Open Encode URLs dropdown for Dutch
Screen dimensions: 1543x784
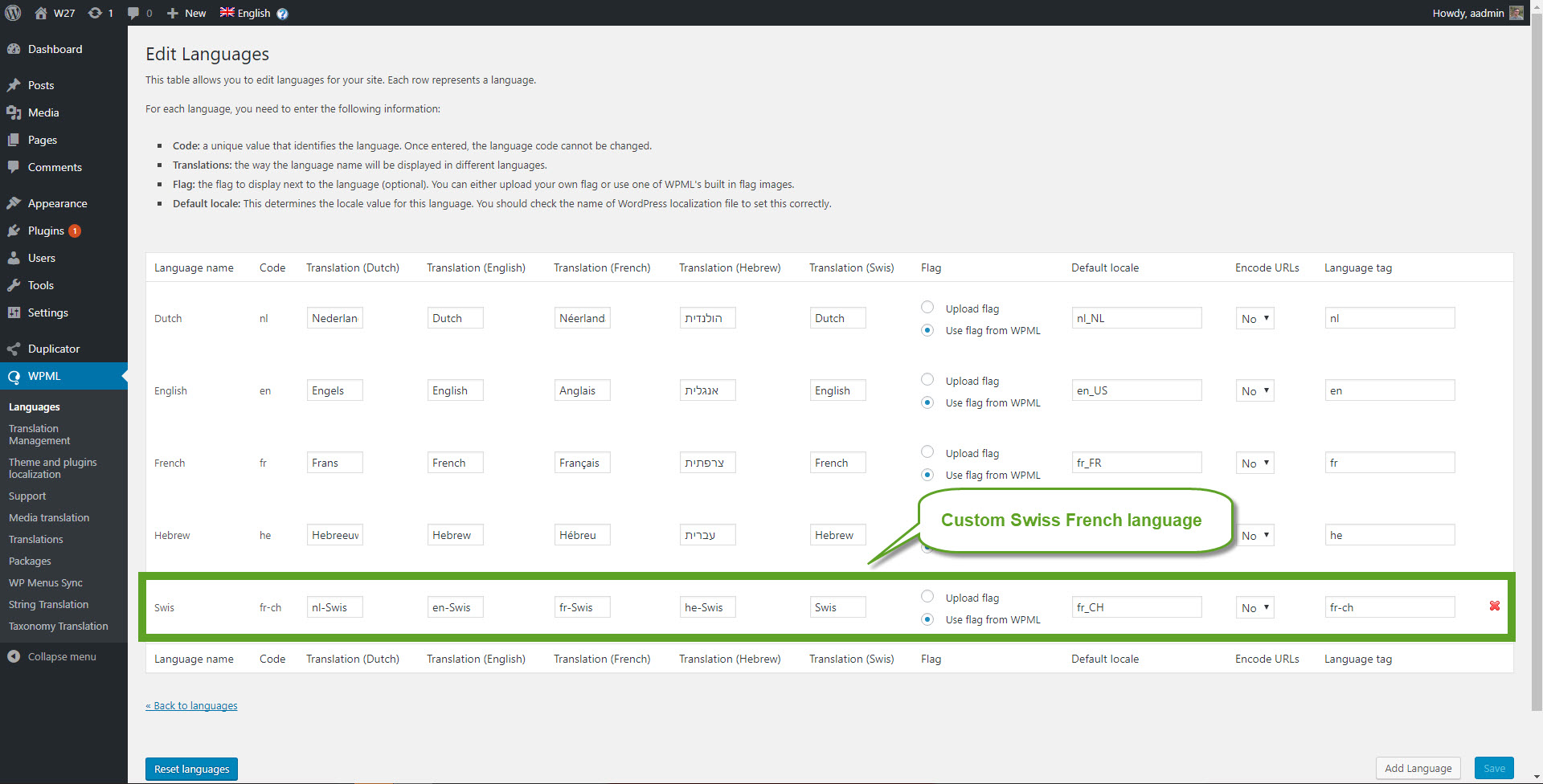pyautogui.click(x=1254, y=319)
